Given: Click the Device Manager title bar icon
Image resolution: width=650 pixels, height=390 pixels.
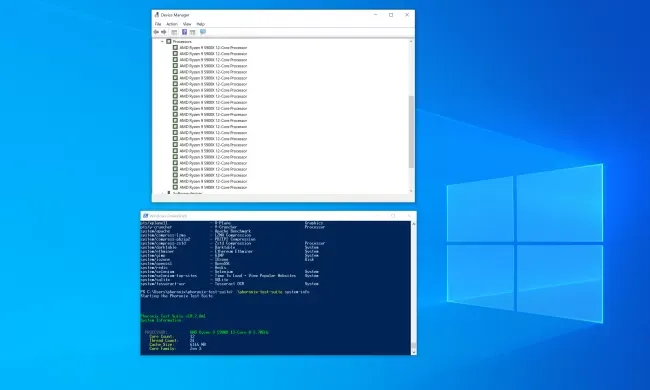Looking at the screenshot, I should pos(157,15).
